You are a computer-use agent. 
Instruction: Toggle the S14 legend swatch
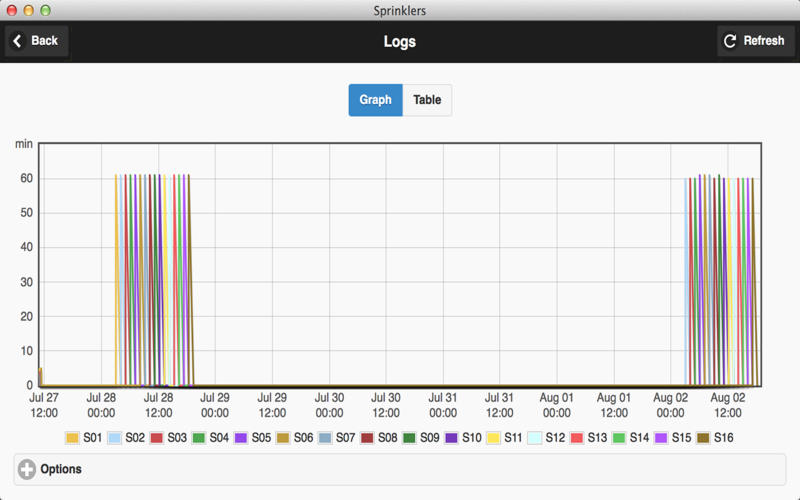coord(618,438)
